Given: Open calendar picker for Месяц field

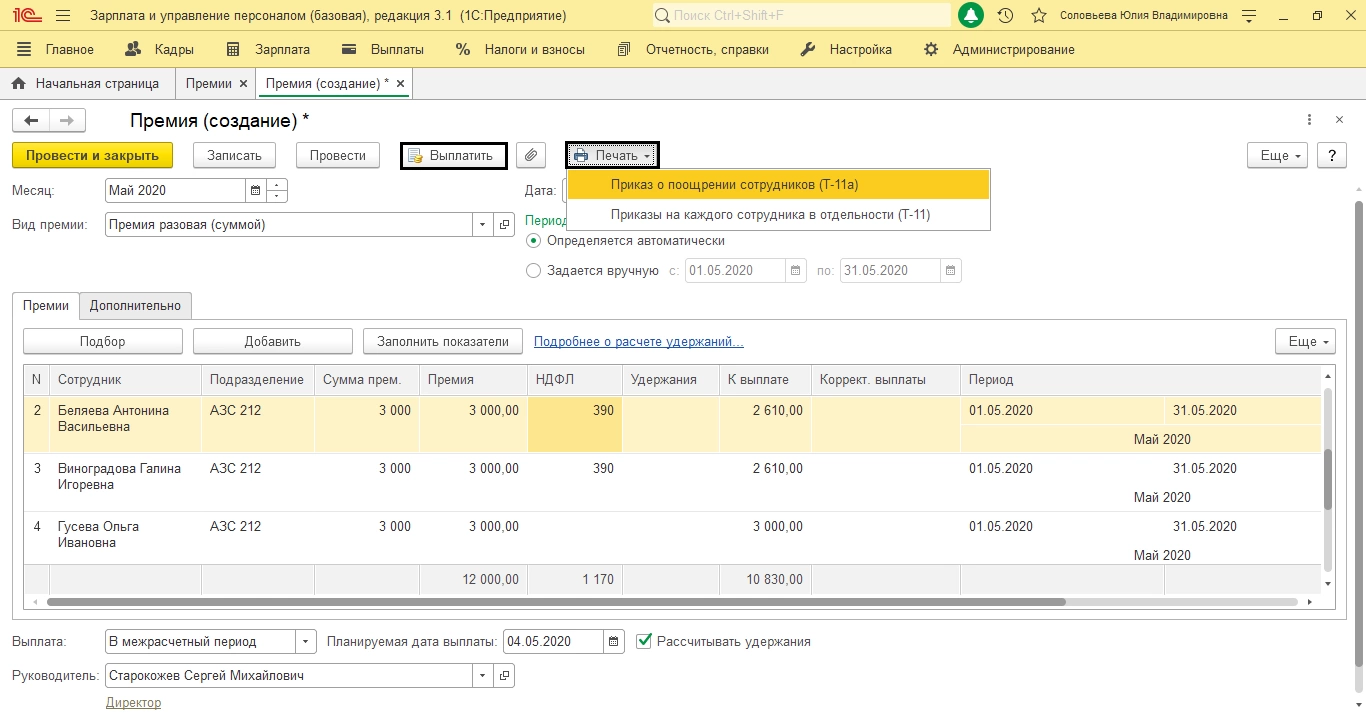Looking at the screenshot, I should pyautogui.click(x=256, y=190).
